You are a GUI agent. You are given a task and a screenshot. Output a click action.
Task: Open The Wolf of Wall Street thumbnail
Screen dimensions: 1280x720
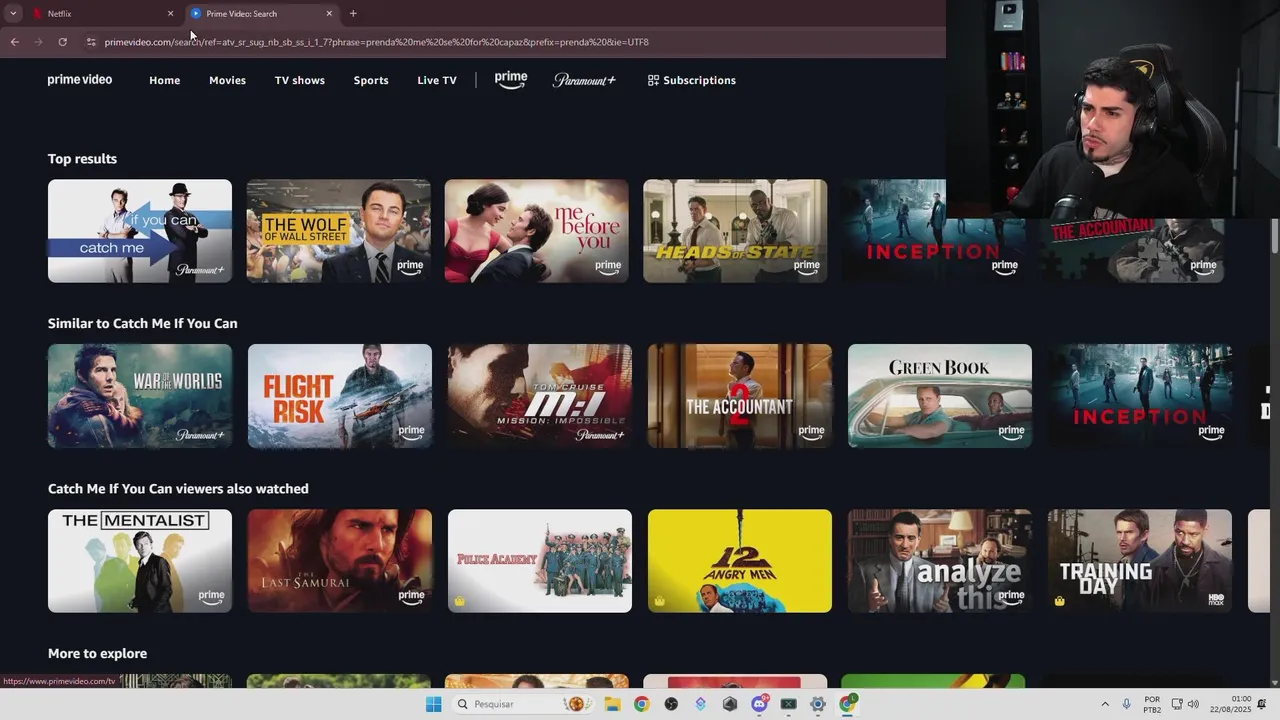point(338,231)
